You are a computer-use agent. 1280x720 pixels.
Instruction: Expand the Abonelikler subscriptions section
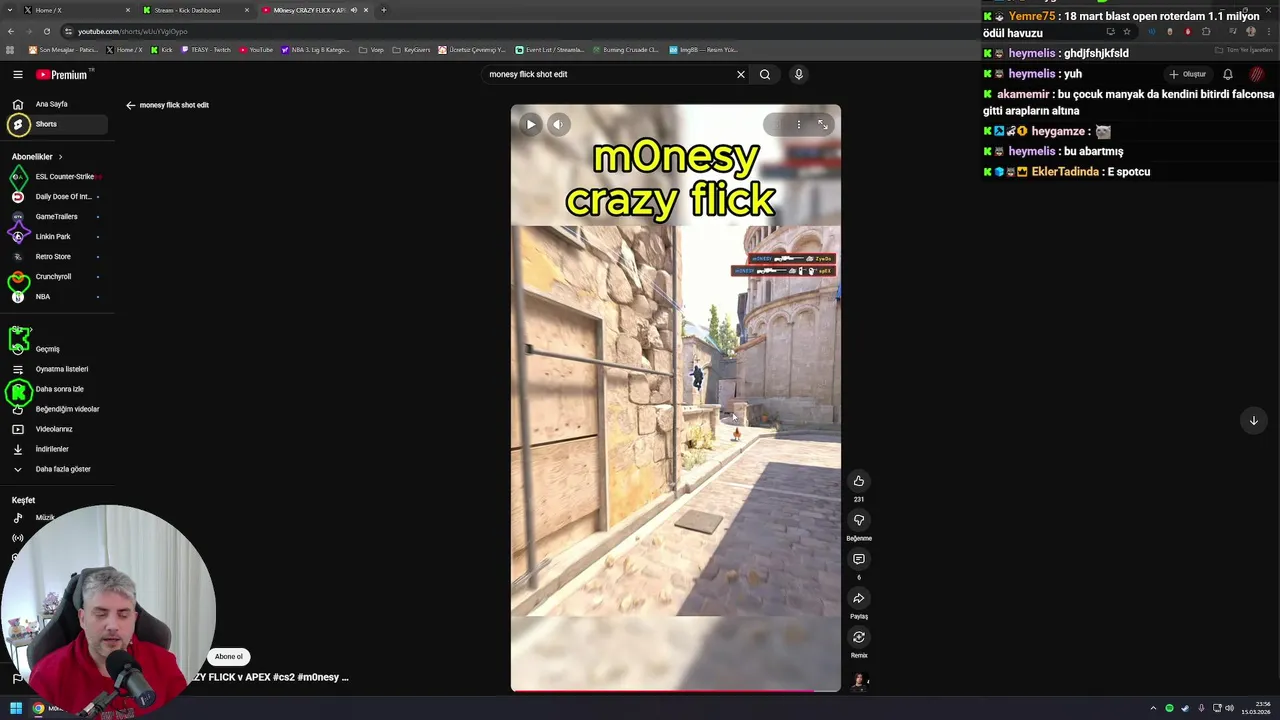(x=37, y=157)
